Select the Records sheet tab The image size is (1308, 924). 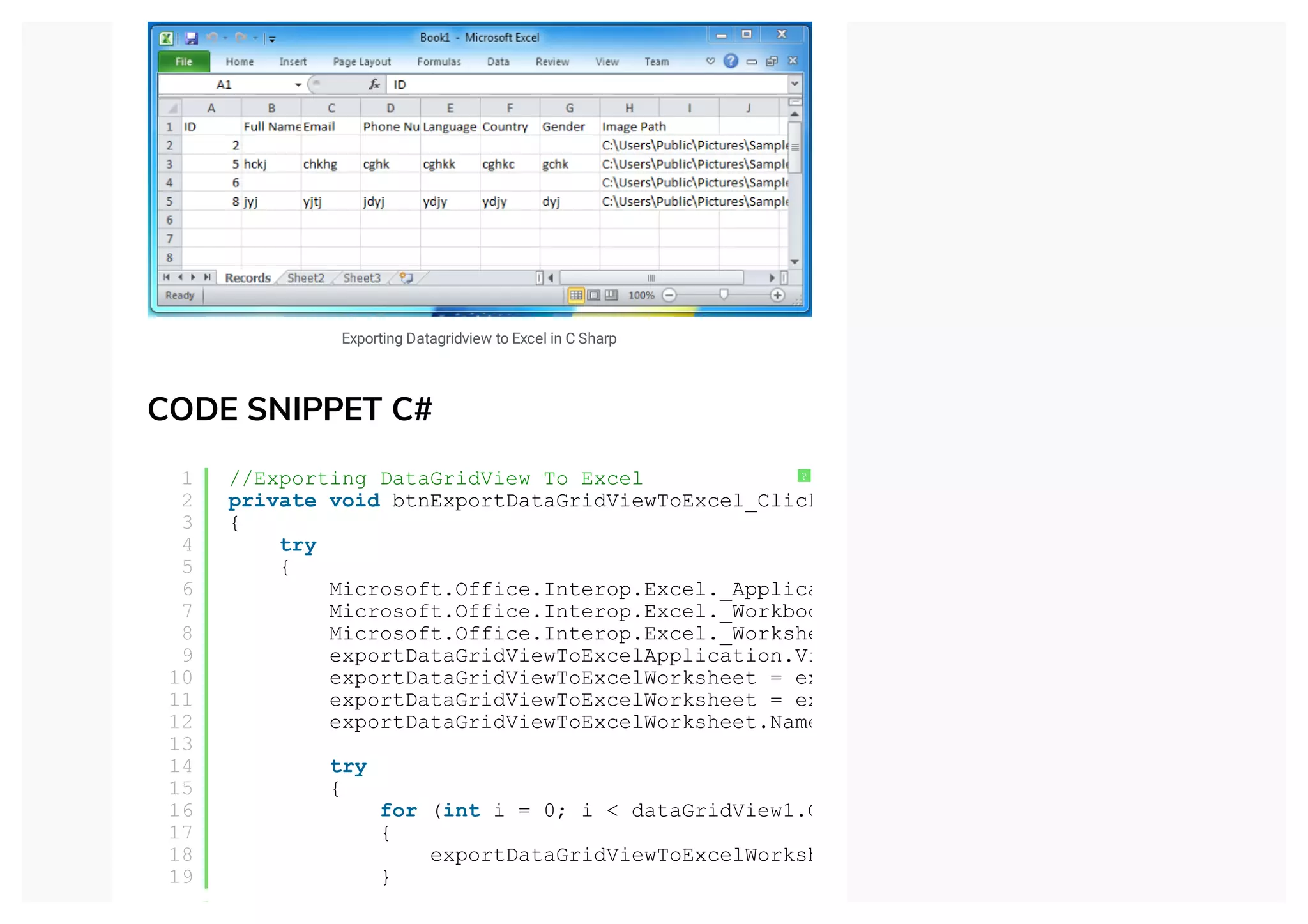[x=248, y=278]
